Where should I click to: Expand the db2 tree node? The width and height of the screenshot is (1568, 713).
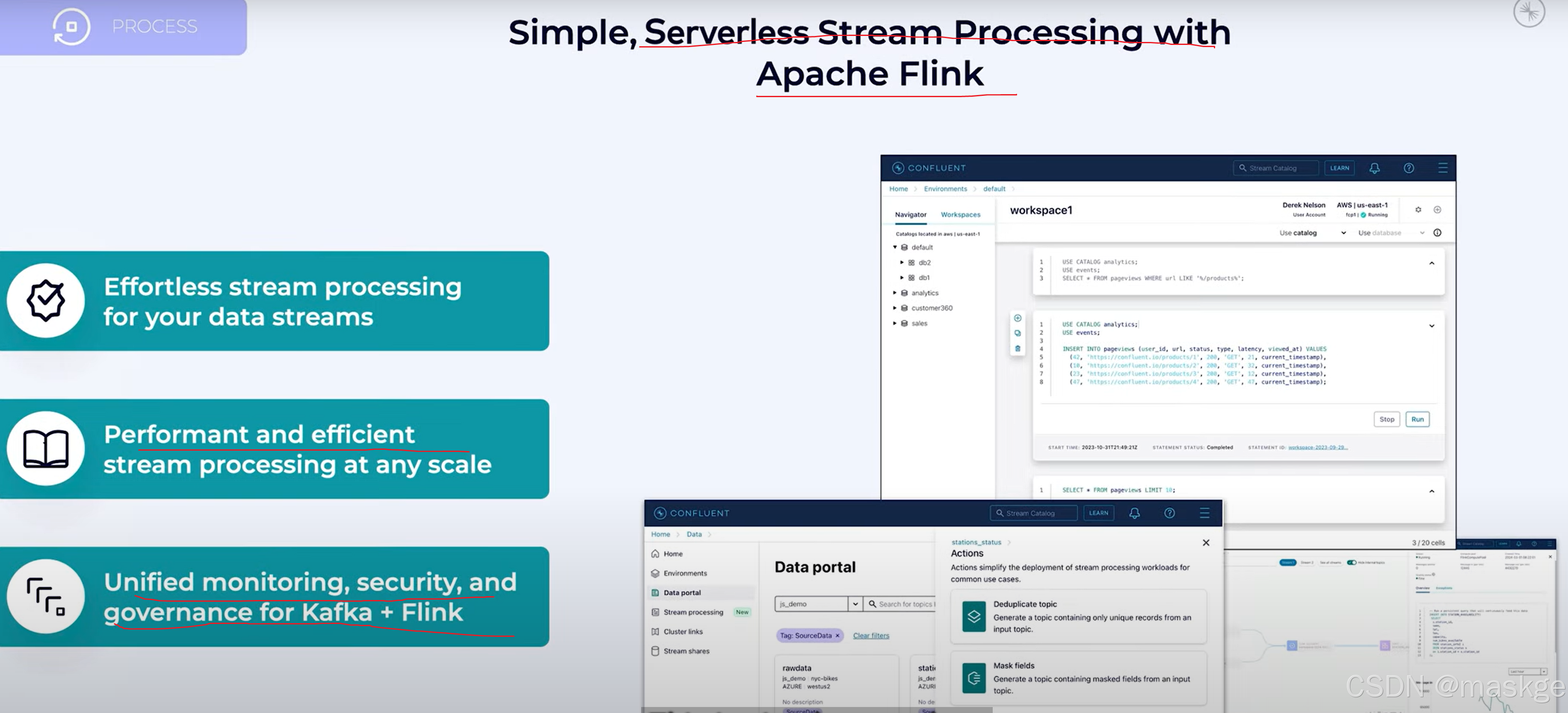[902, 262]
